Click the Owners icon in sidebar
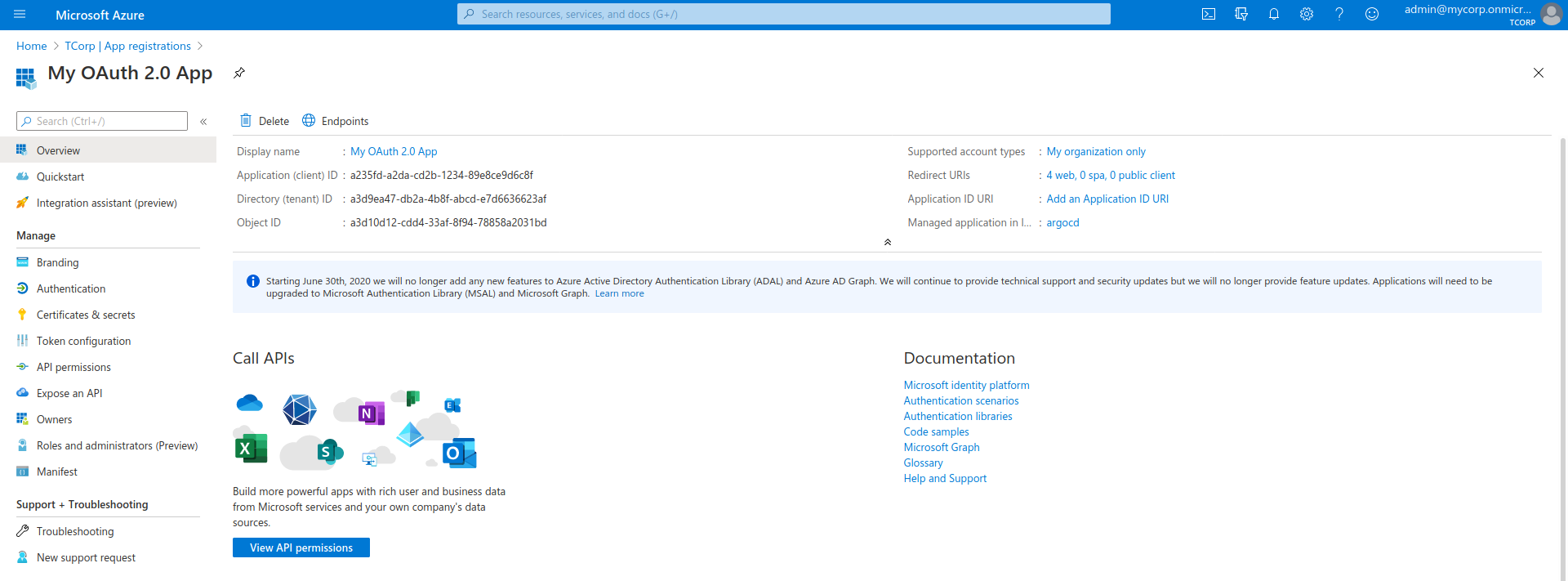 tap(22, 419)
